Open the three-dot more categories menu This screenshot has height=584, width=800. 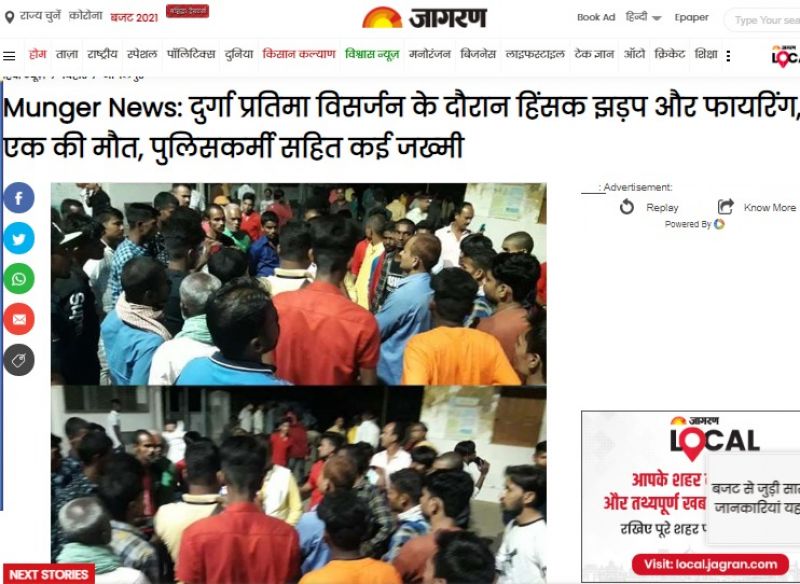(728, 56)
